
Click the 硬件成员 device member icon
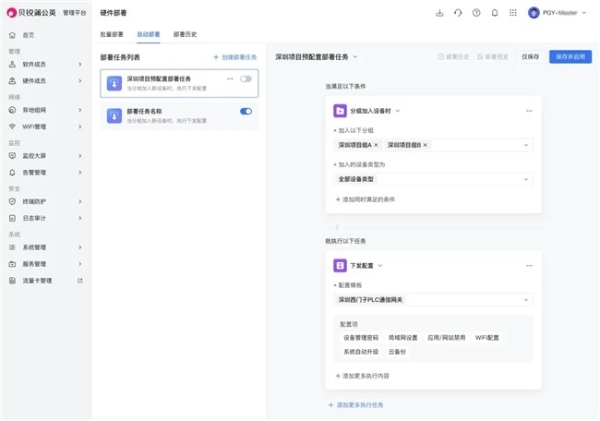tap(12, 81)
